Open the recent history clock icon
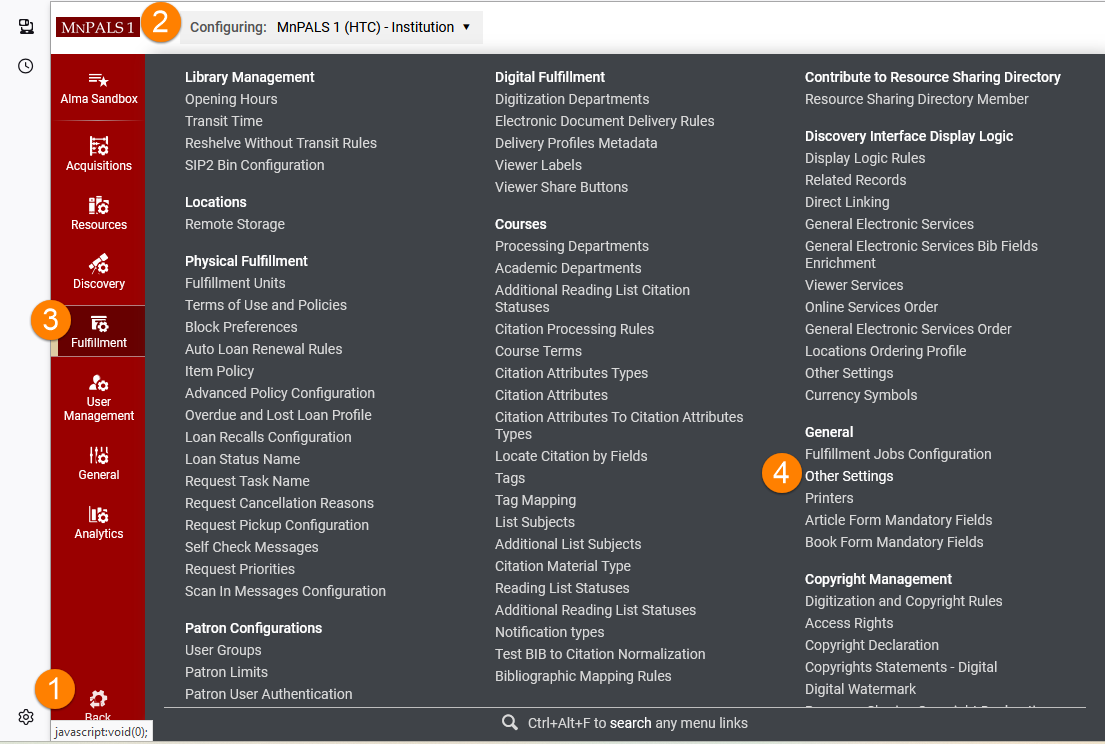The width and height of the screenshot is (1105, 744). tap(25, 66)
